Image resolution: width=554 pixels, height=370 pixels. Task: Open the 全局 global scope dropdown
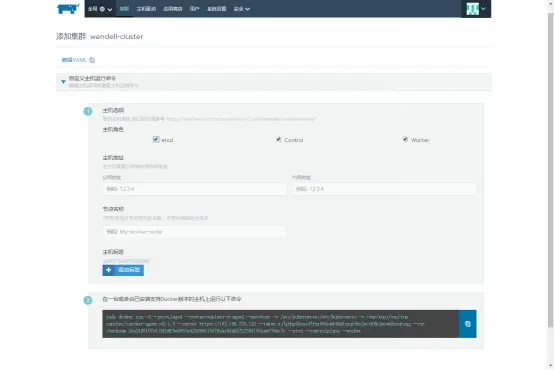coord(100,9)
